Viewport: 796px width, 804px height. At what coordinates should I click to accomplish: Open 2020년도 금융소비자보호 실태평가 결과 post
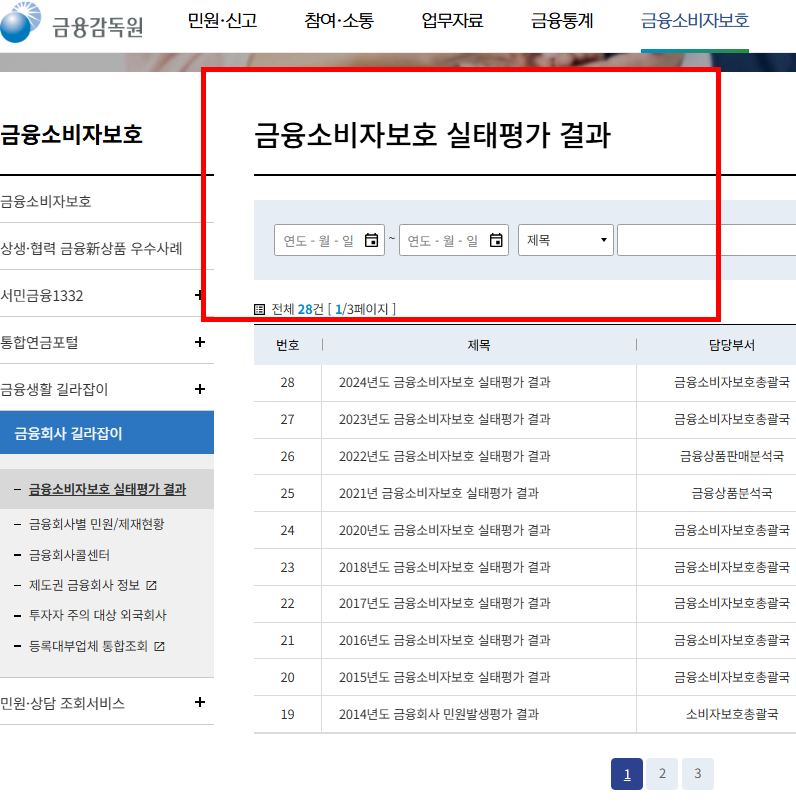[445, 530]
